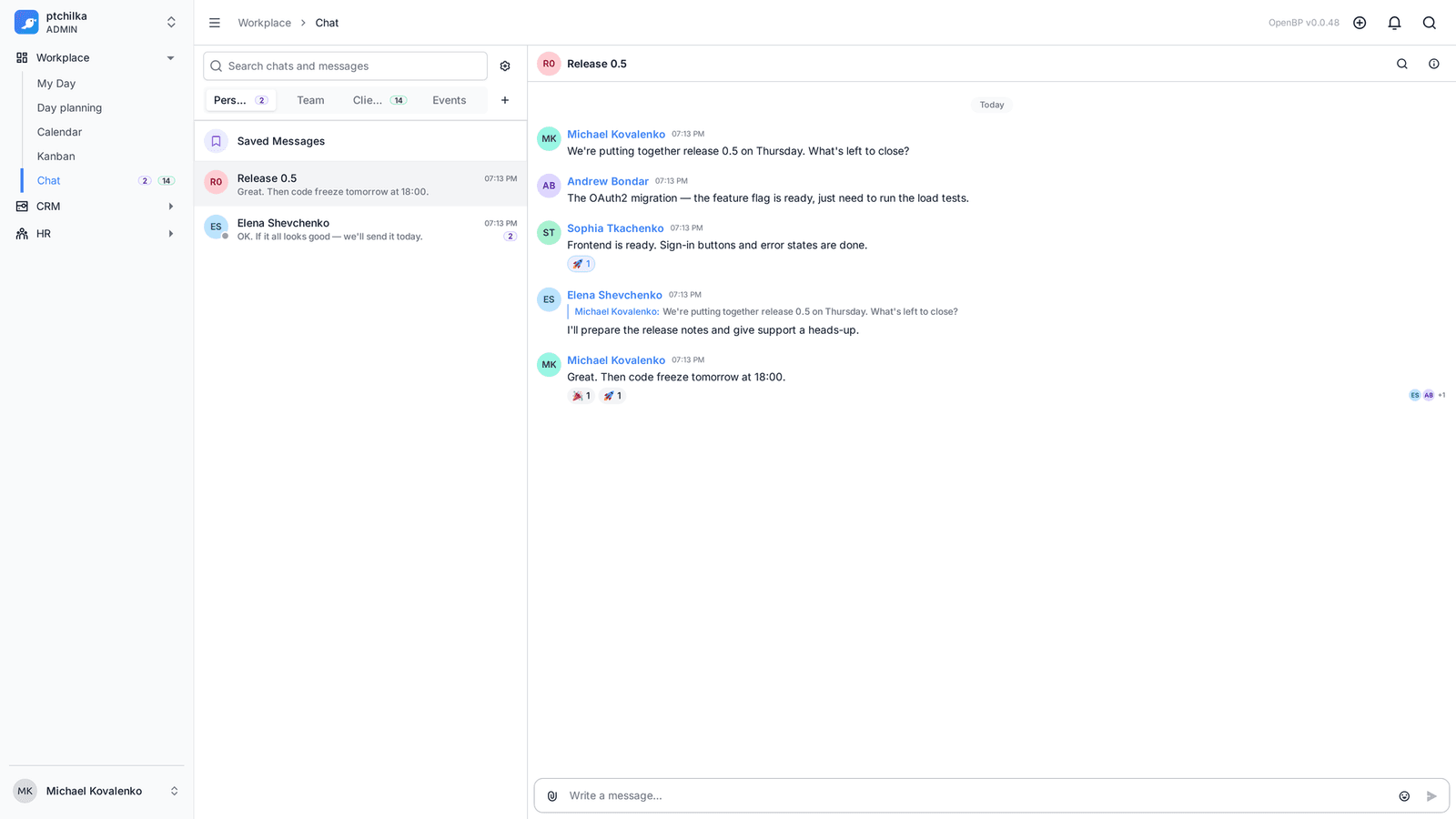Click Sophia Tkachenko's ST avatar
1456x819 pixels.
549,233
